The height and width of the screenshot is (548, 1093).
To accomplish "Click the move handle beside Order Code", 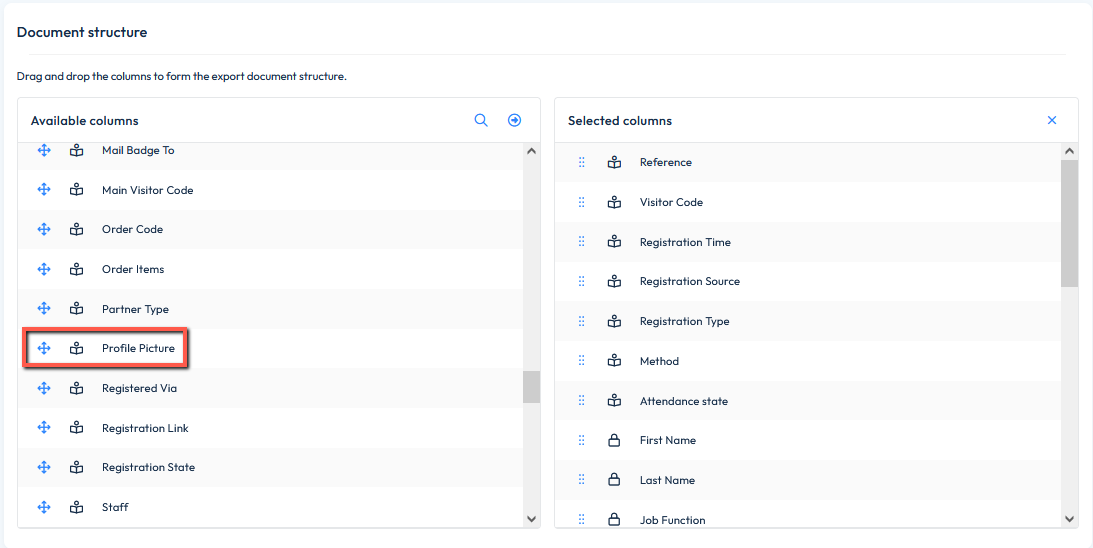I will click(44, 229).
